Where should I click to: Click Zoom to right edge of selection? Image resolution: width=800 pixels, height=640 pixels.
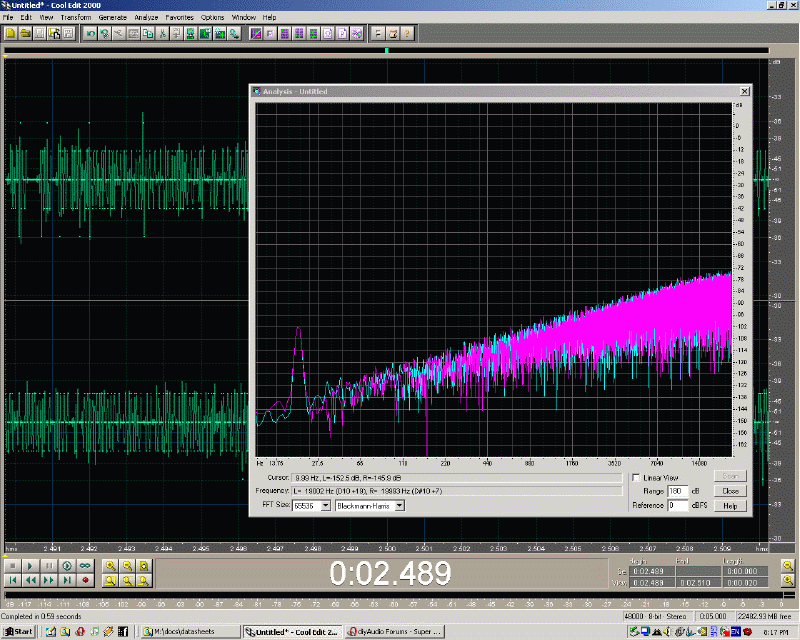coord(144,580)
